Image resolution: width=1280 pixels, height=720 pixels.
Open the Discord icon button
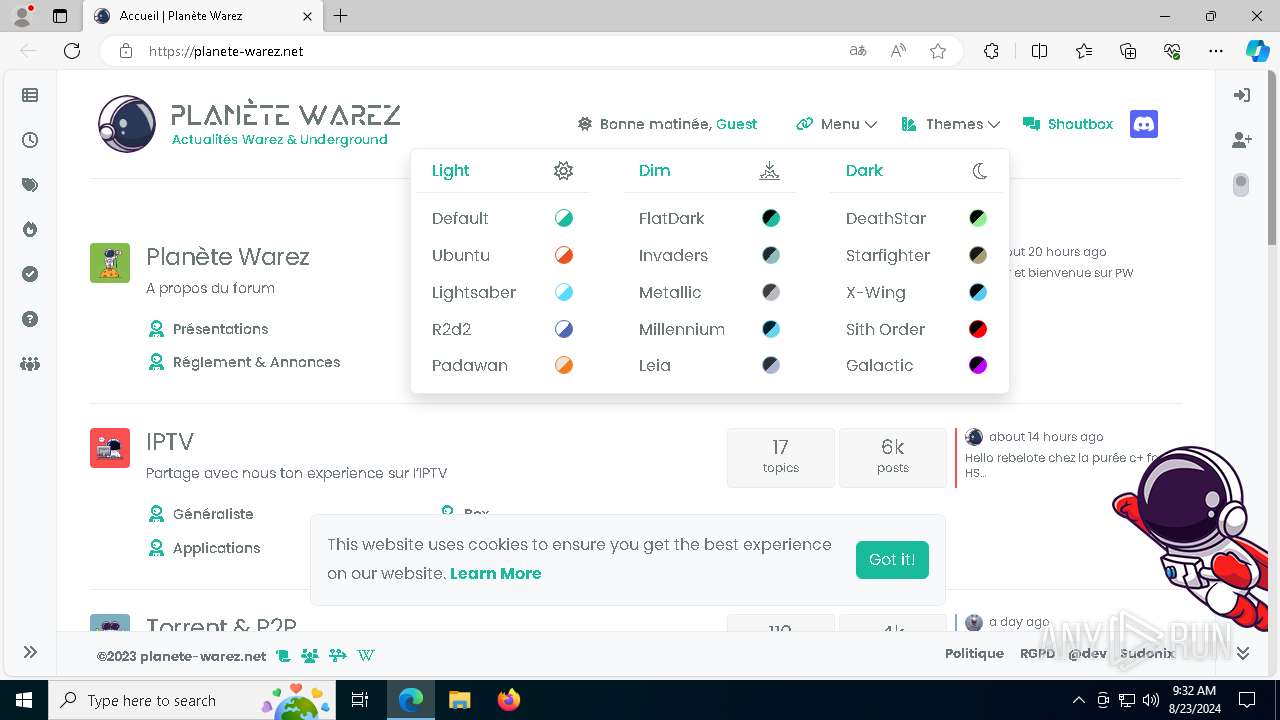1144,124
